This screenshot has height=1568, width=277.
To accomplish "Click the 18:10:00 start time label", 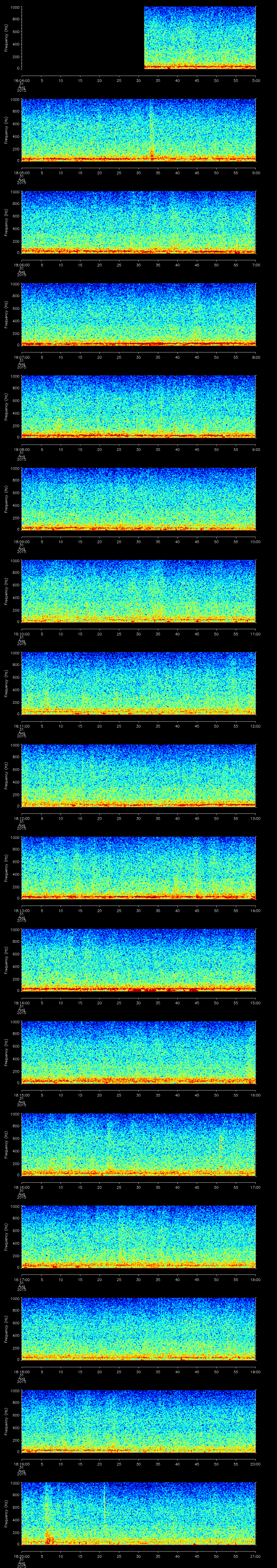I will click(21, 634).
